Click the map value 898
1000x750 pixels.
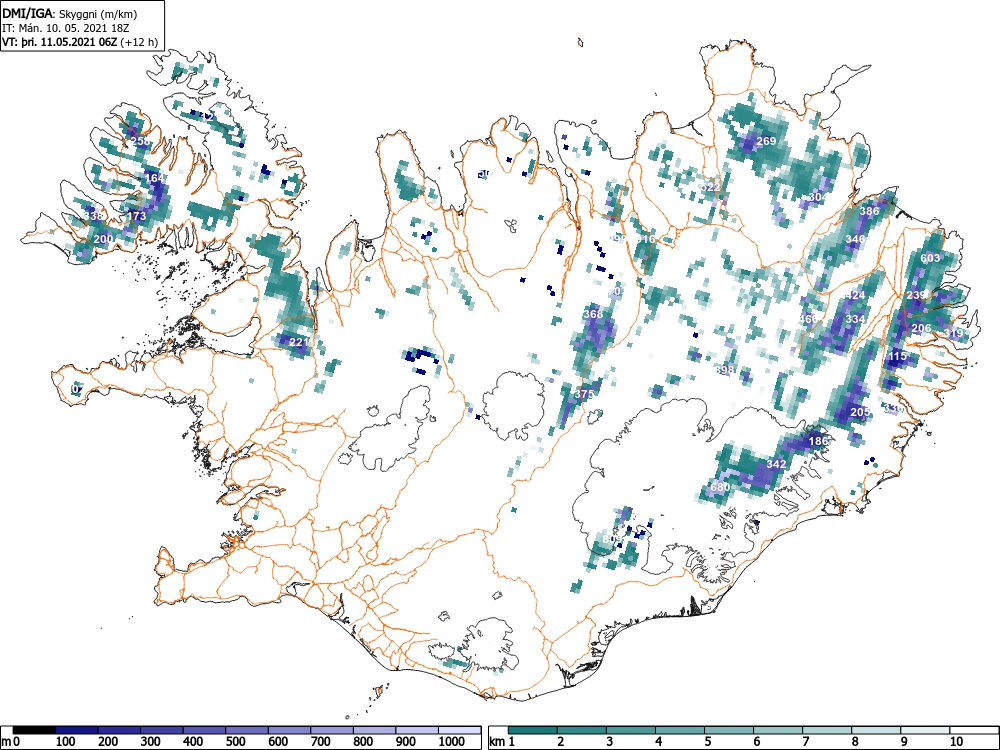coord(724,371)
